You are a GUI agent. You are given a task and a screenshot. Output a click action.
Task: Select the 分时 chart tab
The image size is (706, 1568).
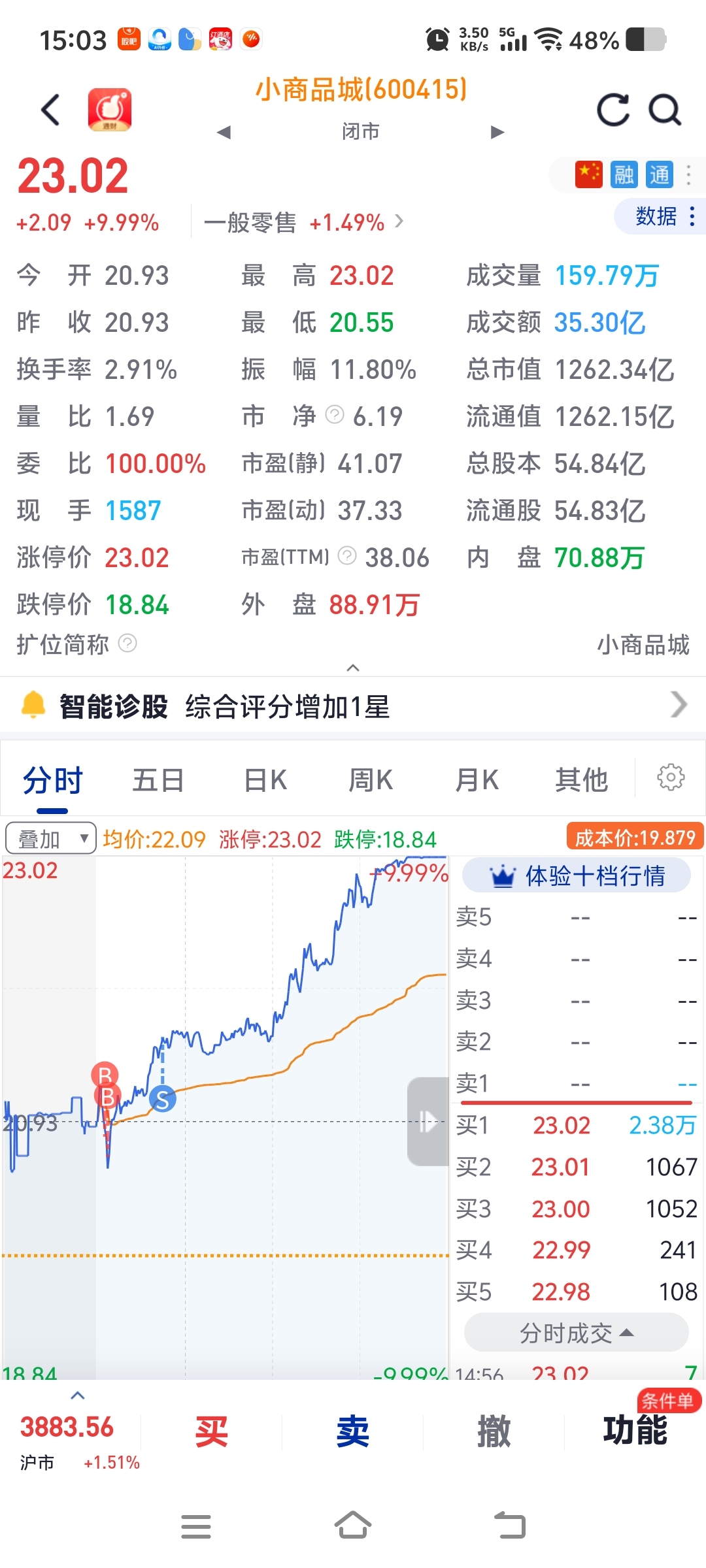(x=52, y=780)
